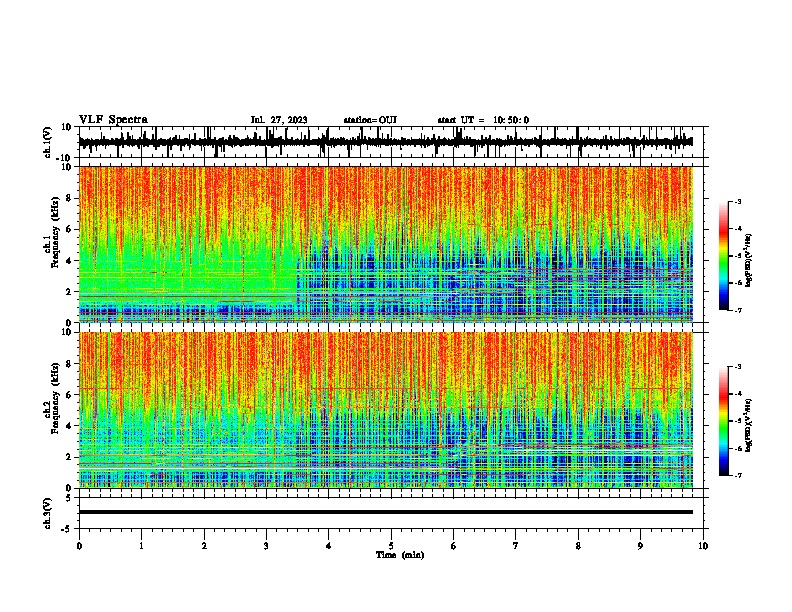Screen dimensions: 792x612
Task: Click time axis tick label "1"
Action: coord(141,546)
